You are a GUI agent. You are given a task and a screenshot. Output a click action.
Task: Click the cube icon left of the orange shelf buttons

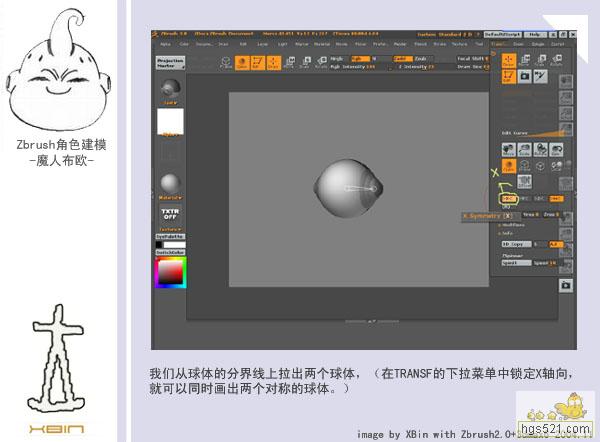pos(226,62)
